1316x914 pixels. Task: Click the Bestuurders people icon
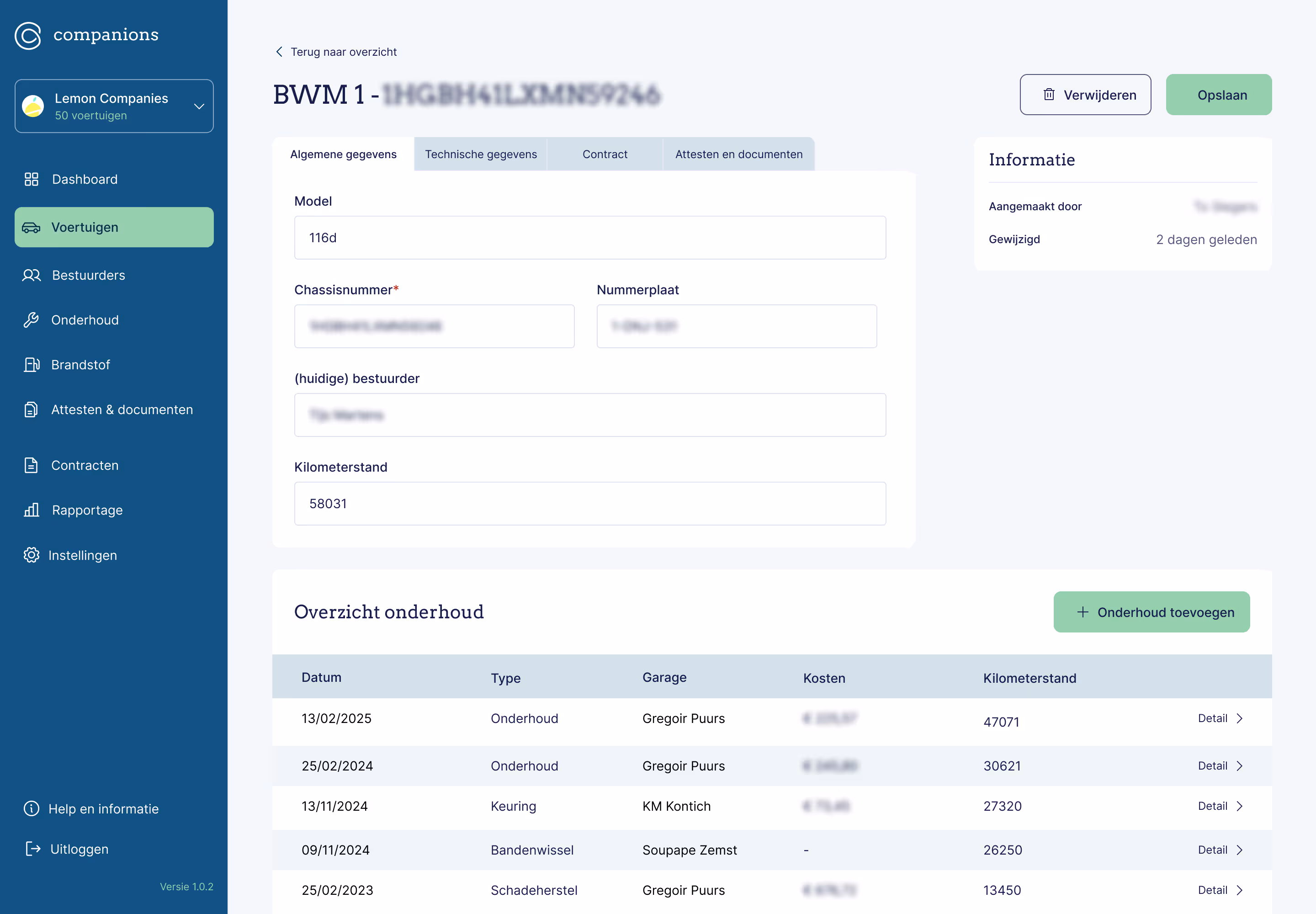pyautogui.click(x=32, y=276)
